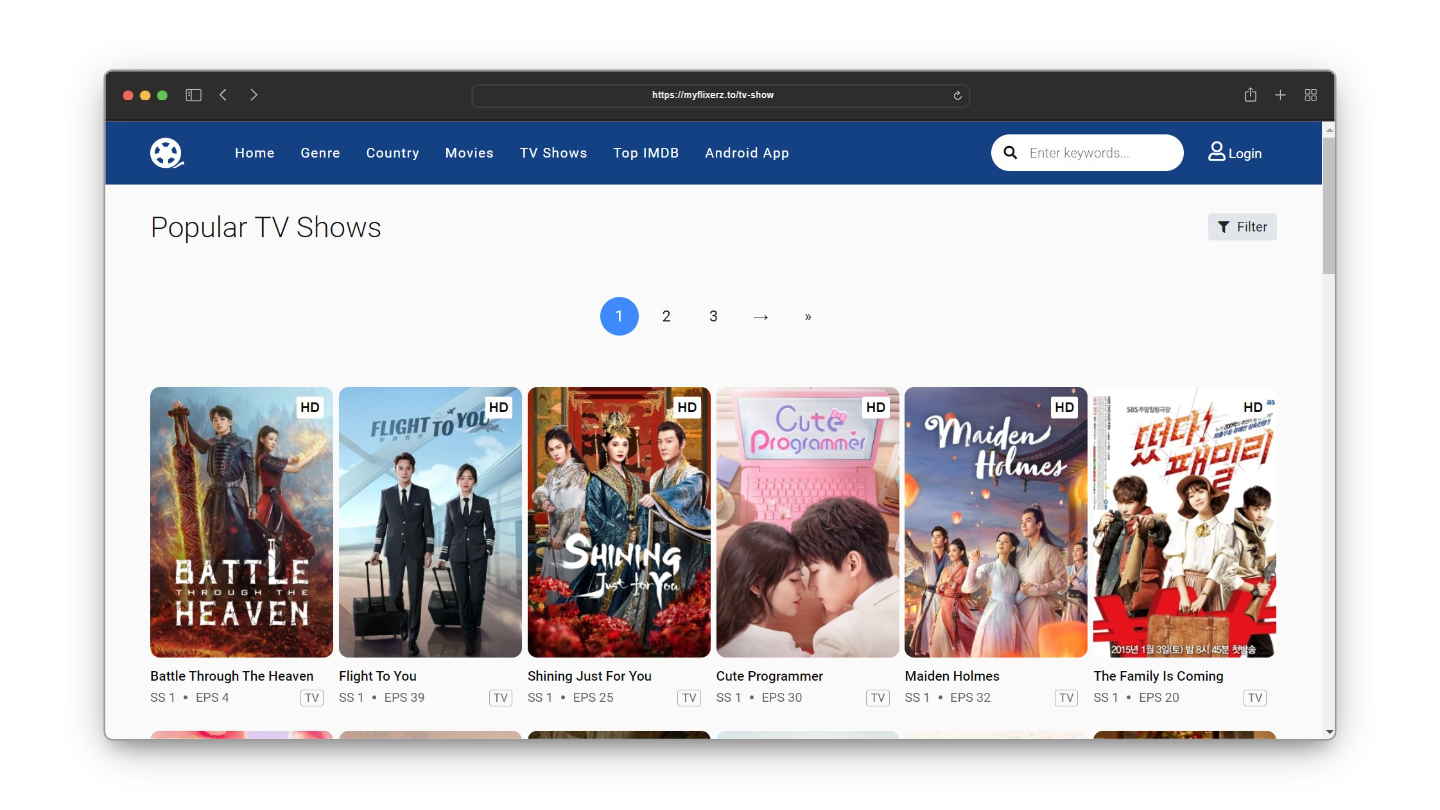Image resolution: width=1440 pixels, height=810 pixels.
Task: Click the TV tag under Flight To You
Action: 501,698
